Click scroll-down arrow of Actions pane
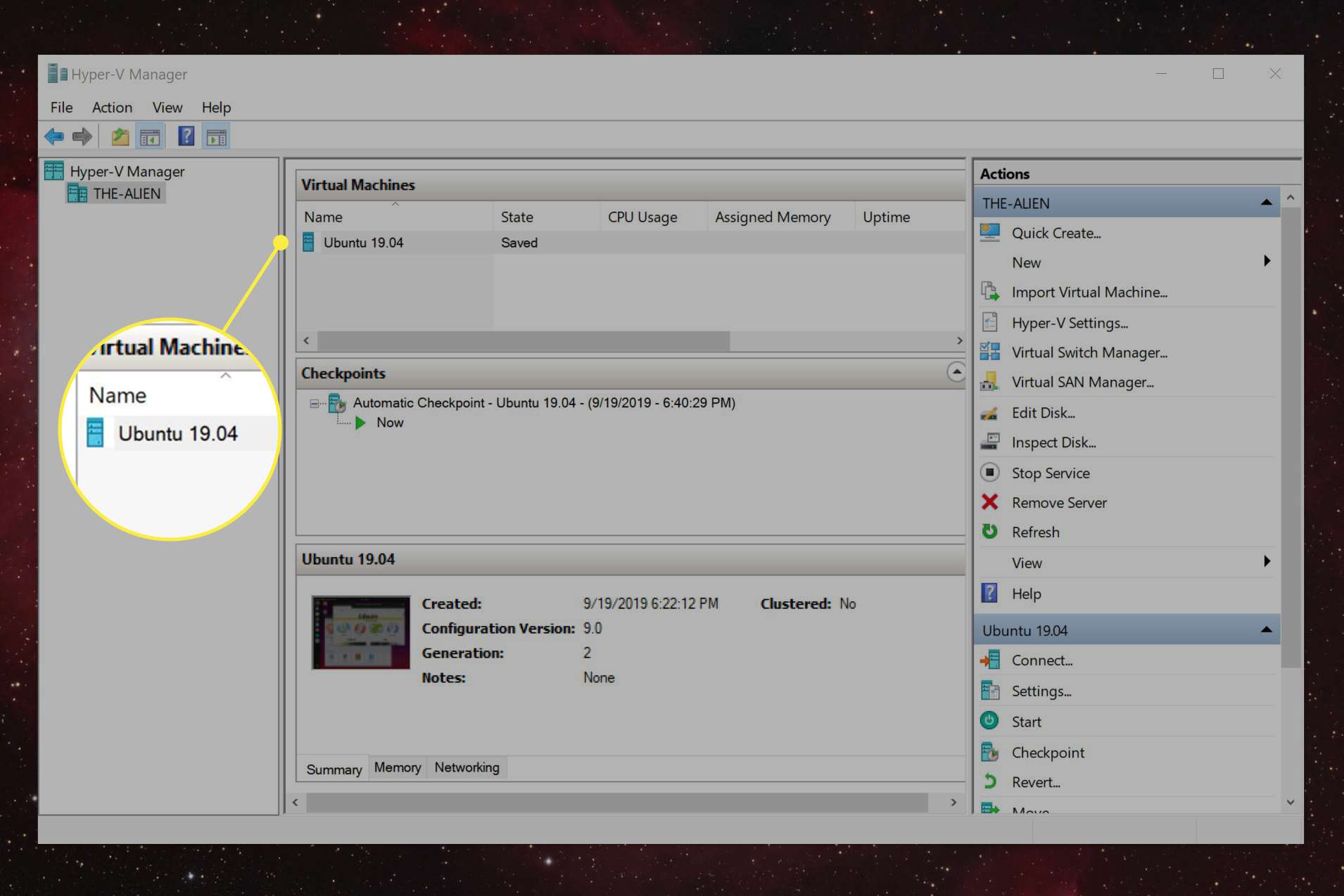This screenshot has width=1344, height=896. pyautogui.click(x=1291, y=802)
